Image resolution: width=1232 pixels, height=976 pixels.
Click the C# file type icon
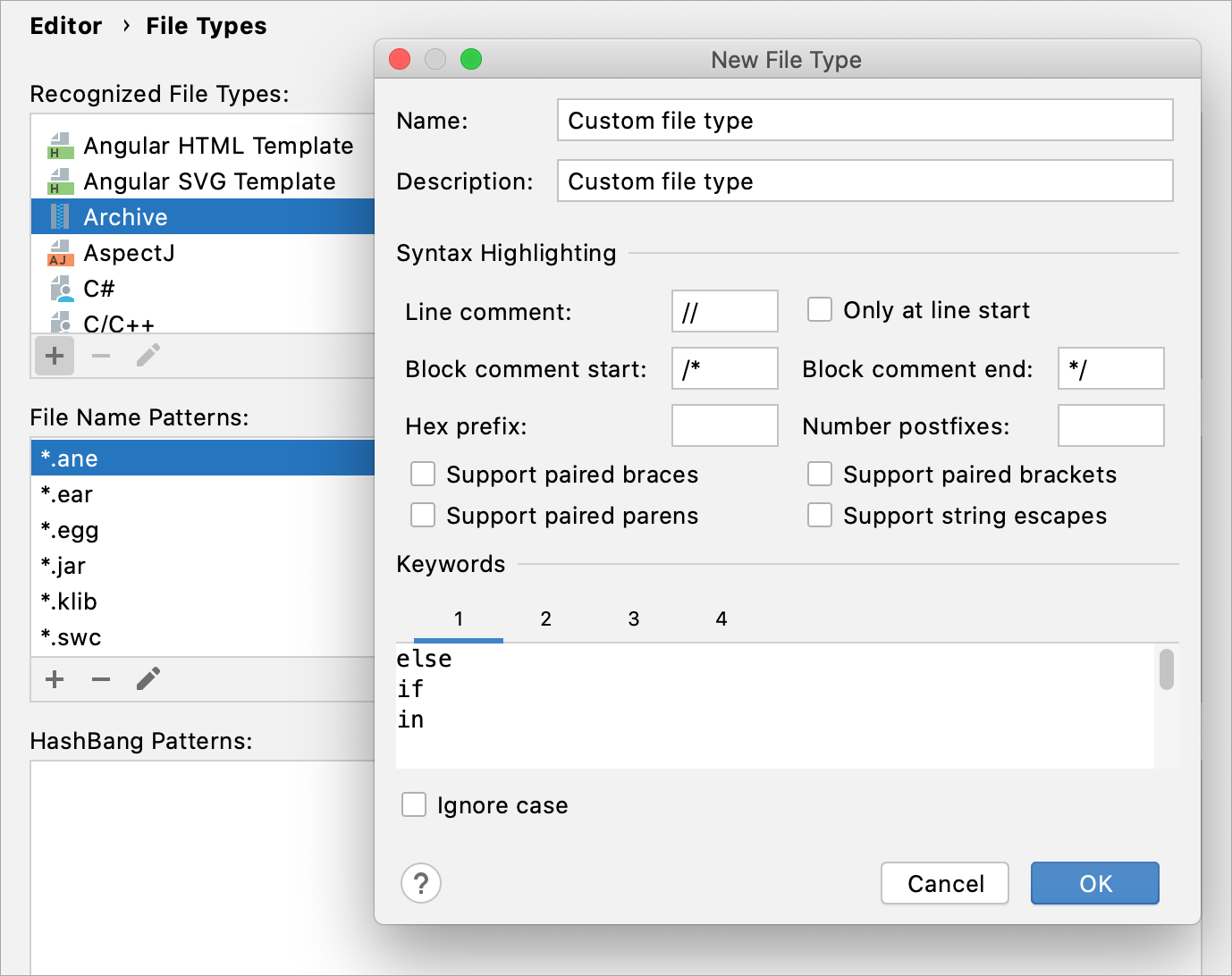pyautogui.click(x=62, y=289)
